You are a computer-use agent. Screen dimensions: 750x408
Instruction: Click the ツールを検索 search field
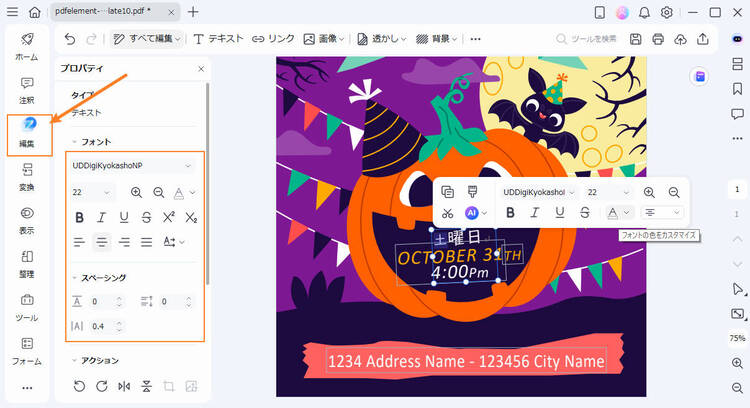point(586,39)
